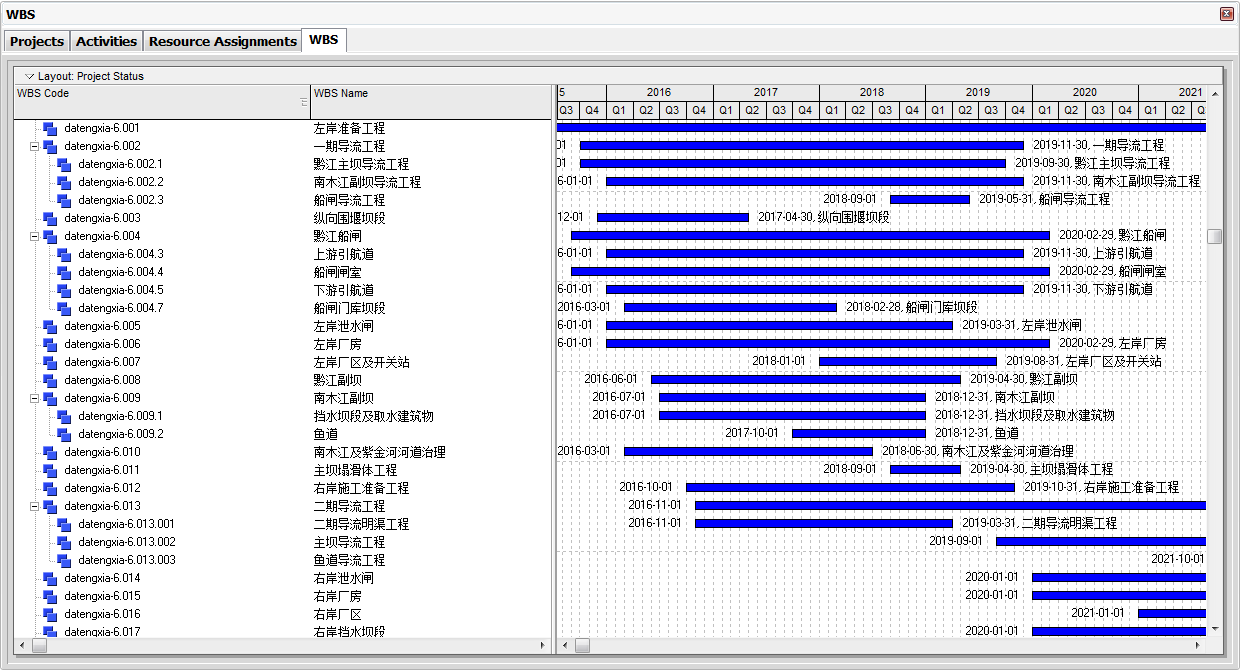Image resolution: width=1240 pixels, height=671 pixels.
Task: Click the Gantt bar for 纵向围堰坝段
Action: coord(673,218)
